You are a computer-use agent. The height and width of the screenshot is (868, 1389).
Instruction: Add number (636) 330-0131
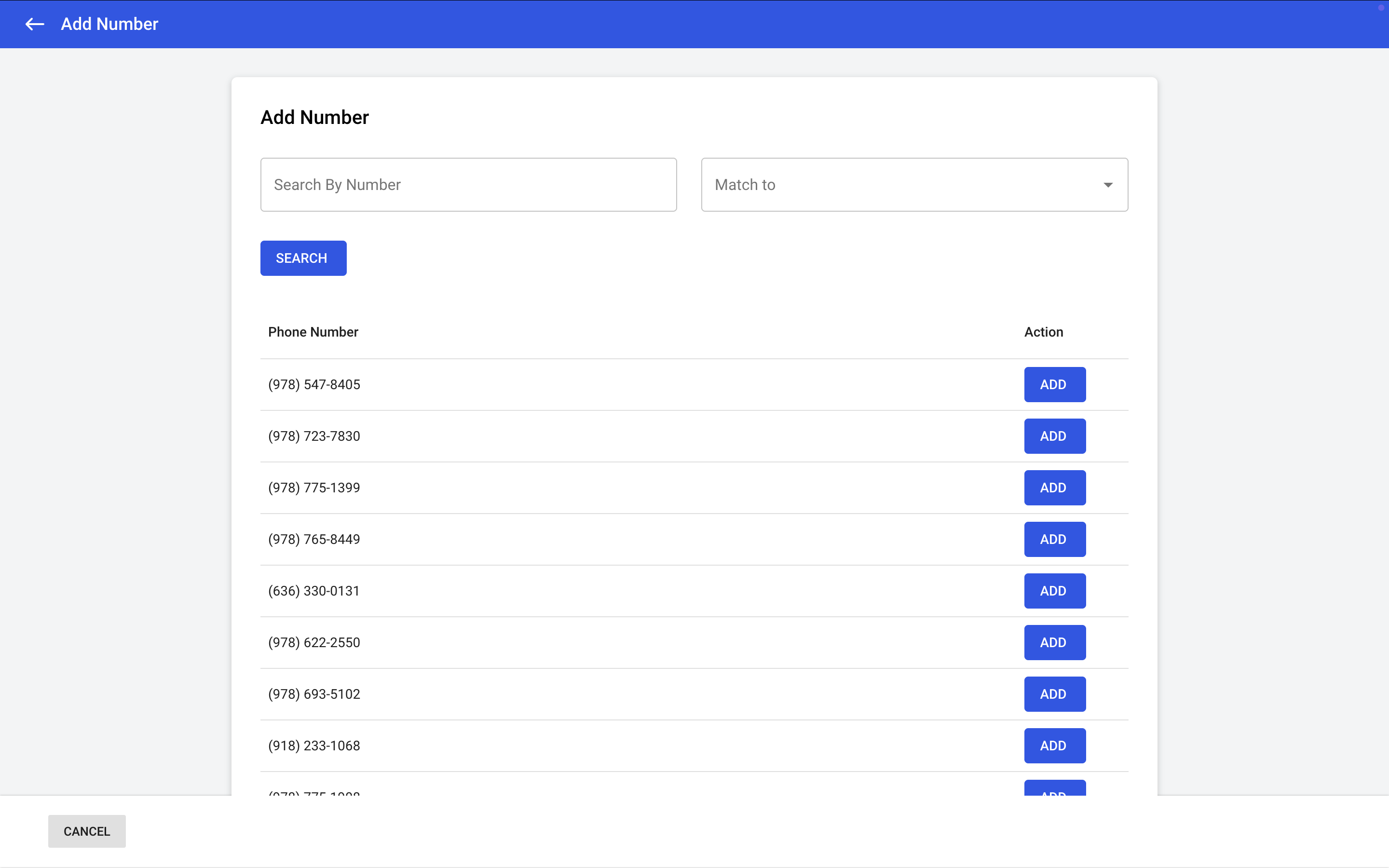pyautogui.click(x=1054, y=591)
